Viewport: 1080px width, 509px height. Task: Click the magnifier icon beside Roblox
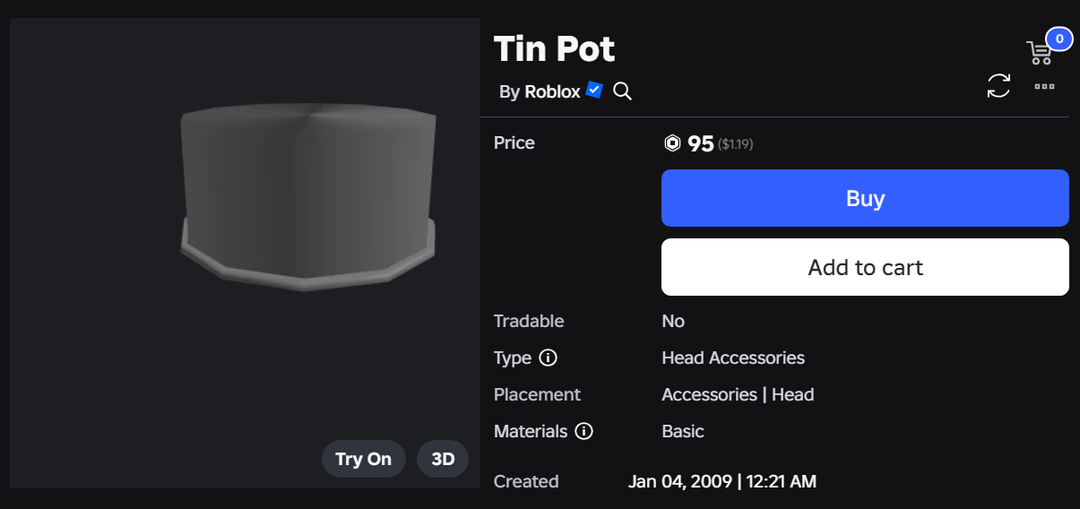pyautogui.click(x=622, y=91)
